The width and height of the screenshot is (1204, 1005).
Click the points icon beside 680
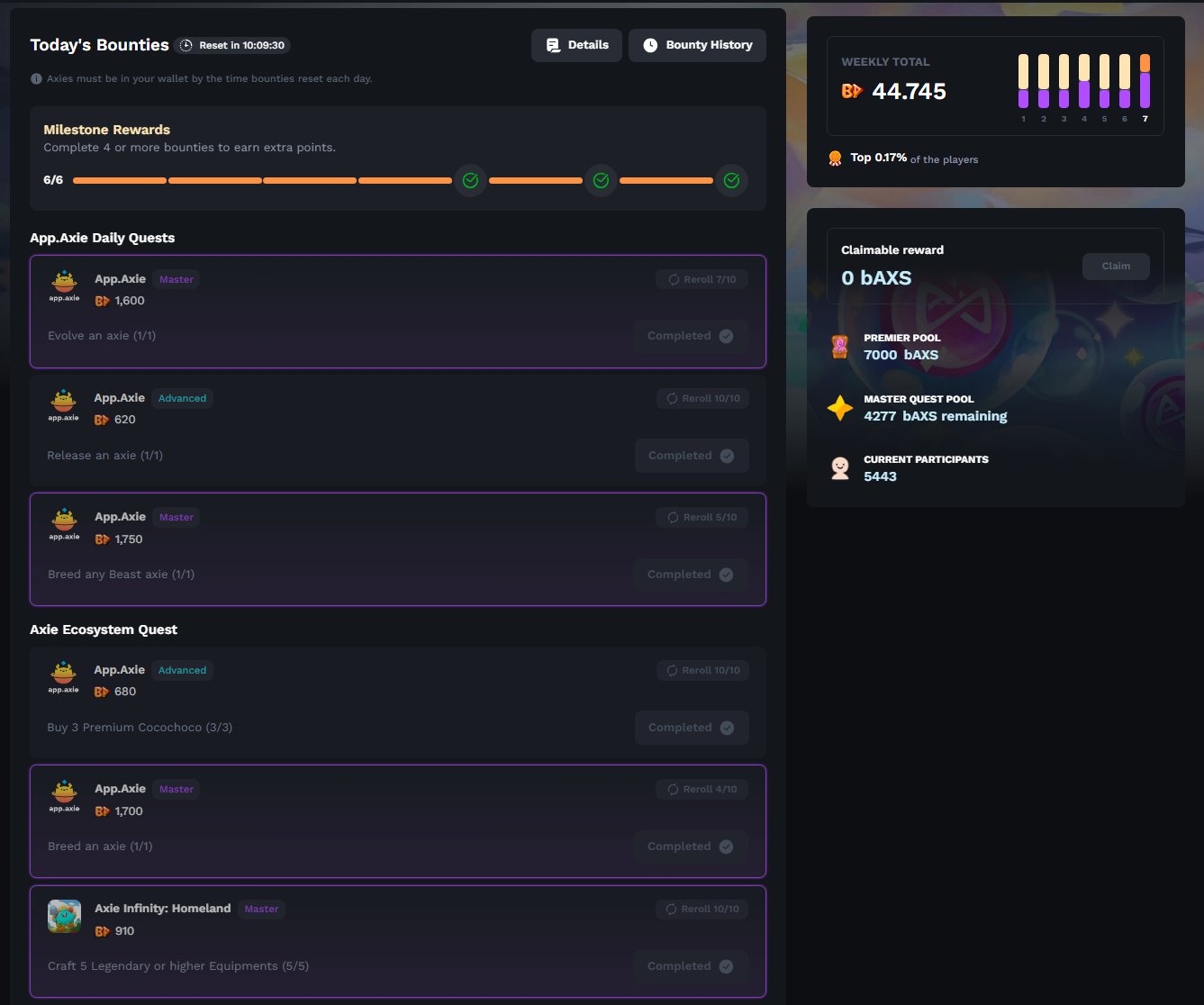coord(102,692)
